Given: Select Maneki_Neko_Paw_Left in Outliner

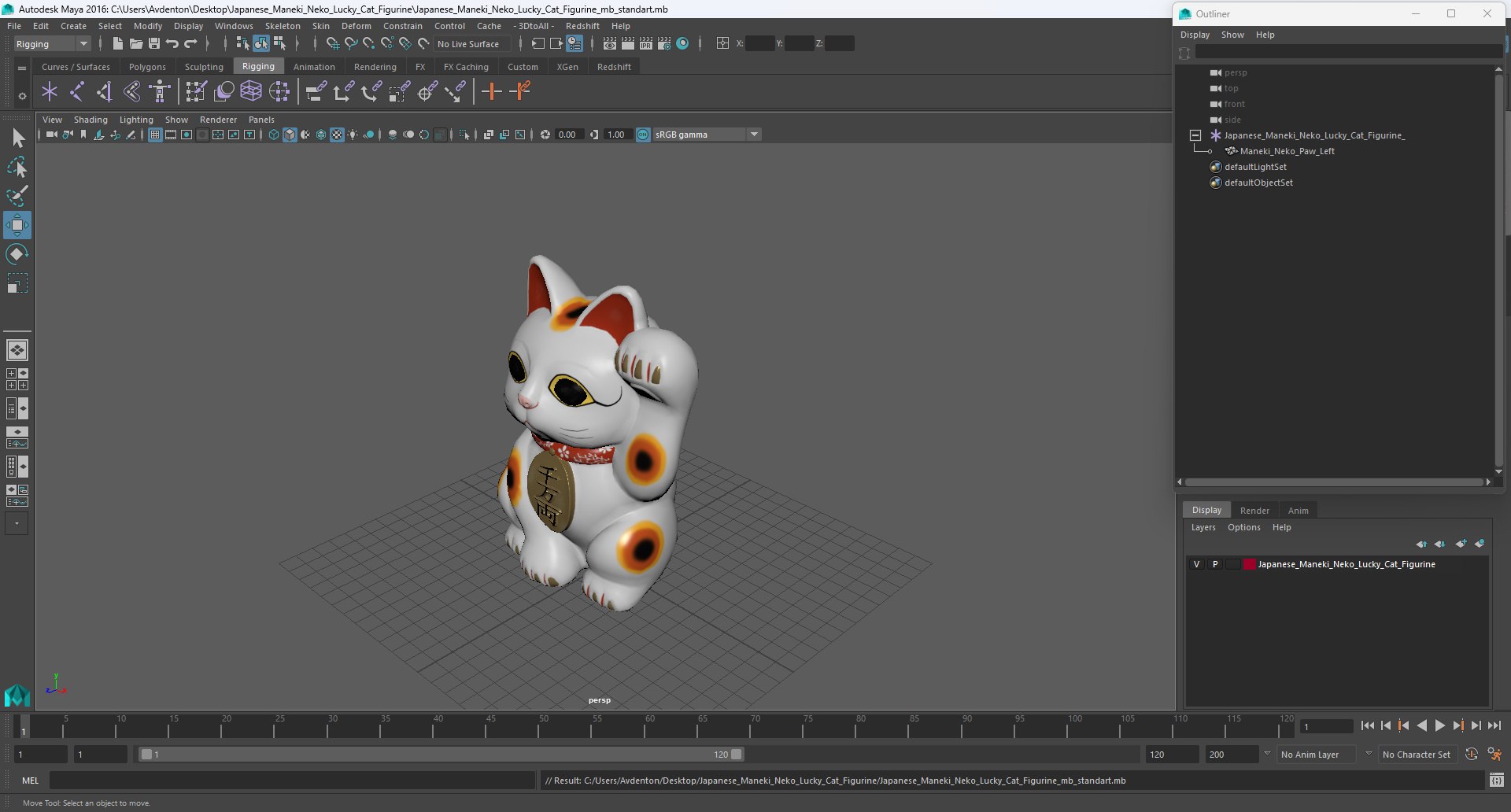Looking at the screenshot, I should [x=1287, y=151].
